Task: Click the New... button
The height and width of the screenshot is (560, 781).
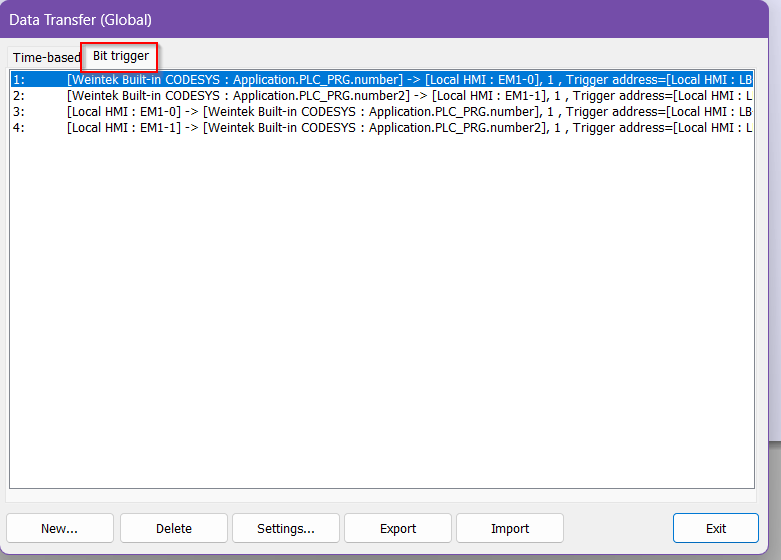Action: click(60, 528)
